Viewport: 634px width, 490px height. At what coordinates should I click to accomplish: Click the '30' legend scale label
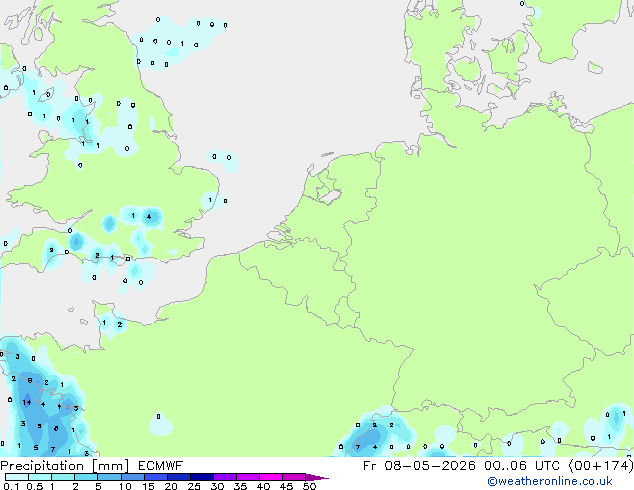[x=218, y=486]
